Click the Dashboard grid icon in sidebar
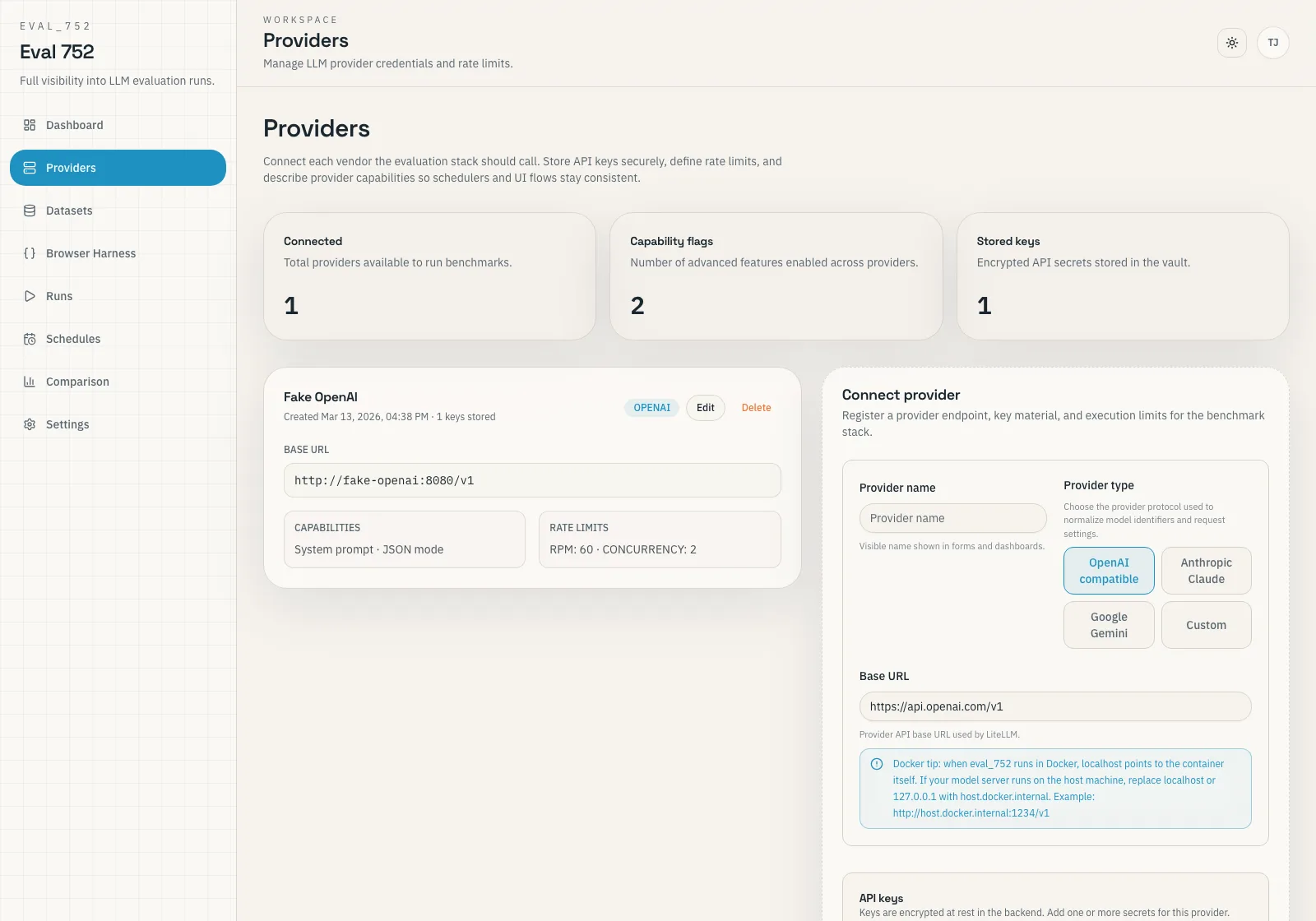1316x921 pixels. point(30,125)
